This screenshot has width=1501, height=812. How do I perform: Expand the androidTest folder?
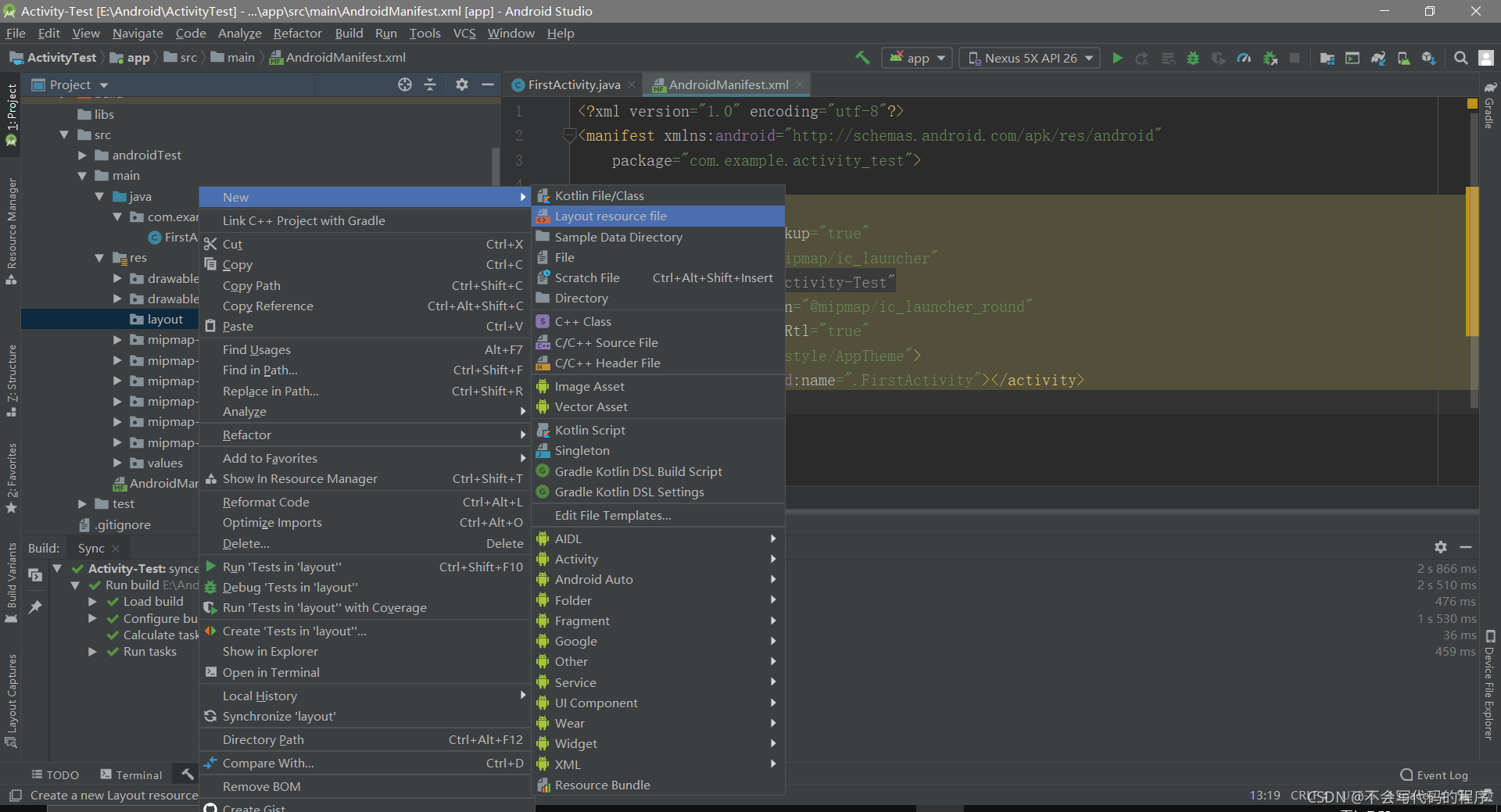tap(82, 156)
